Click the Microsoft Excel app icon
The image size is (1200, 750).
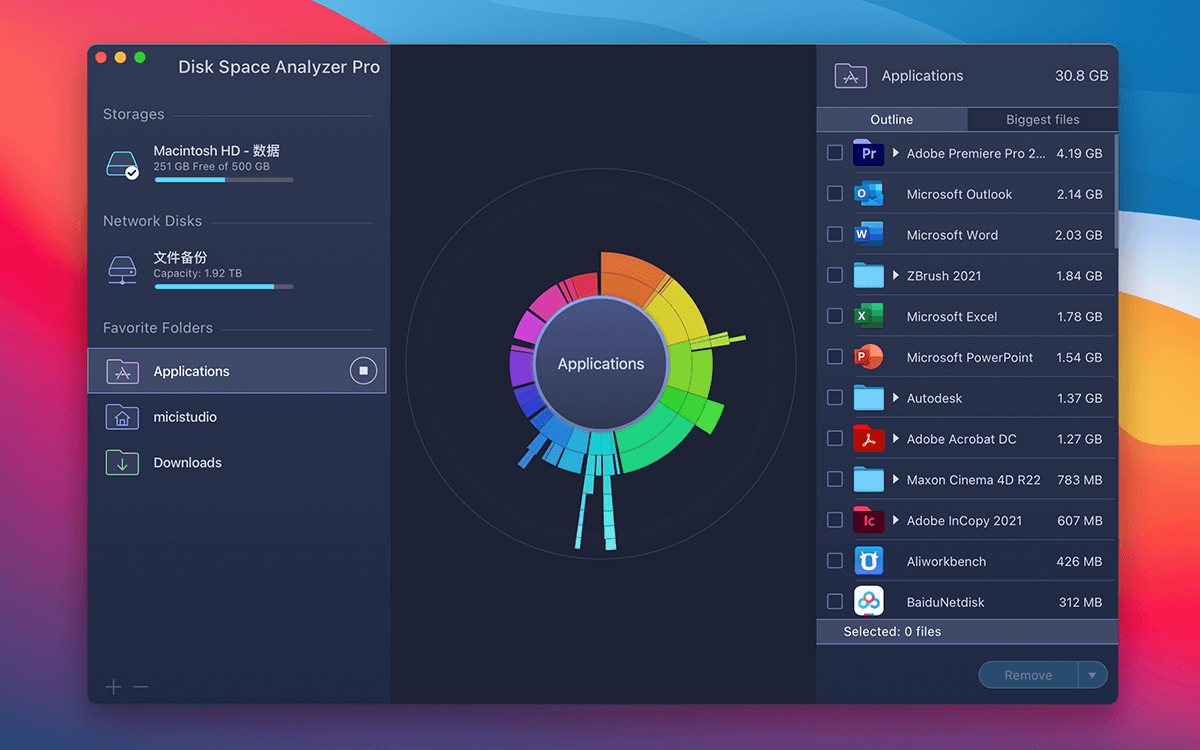tap(868, 316)
